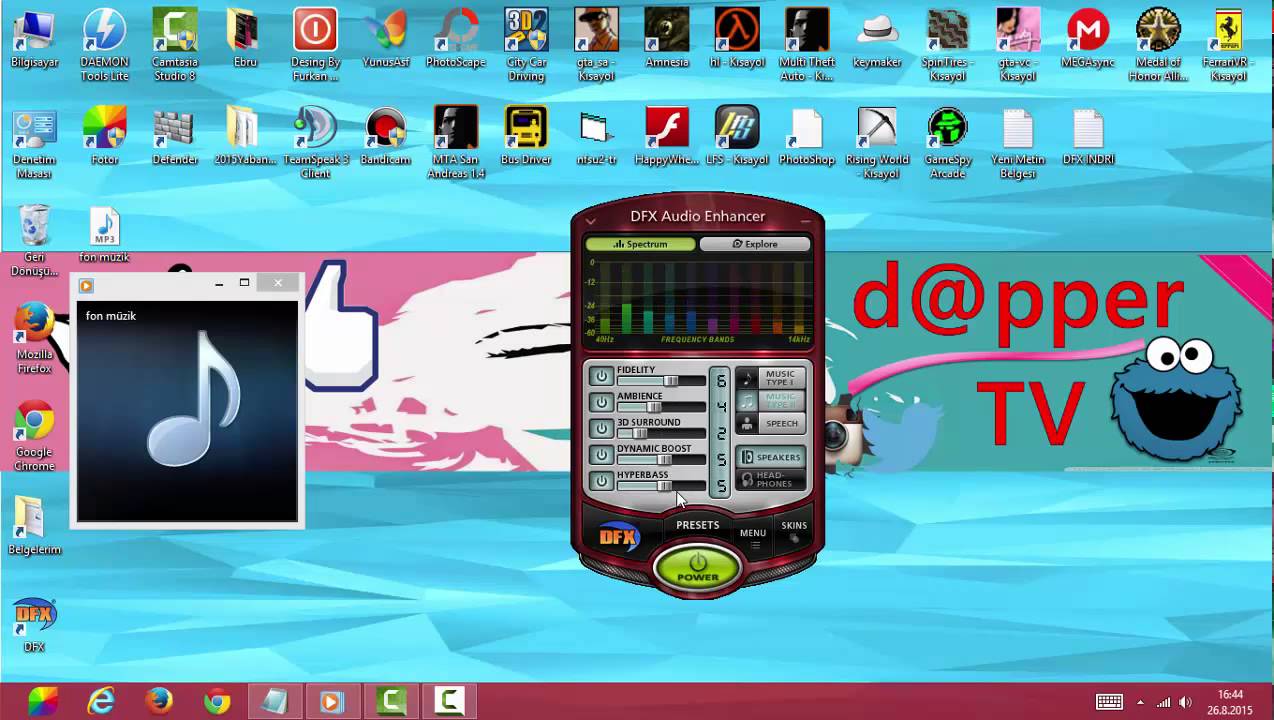Viewport: 1274px width, 720px height.
Task: Toggle the Dynamic Boost power button
Action: 601,455
